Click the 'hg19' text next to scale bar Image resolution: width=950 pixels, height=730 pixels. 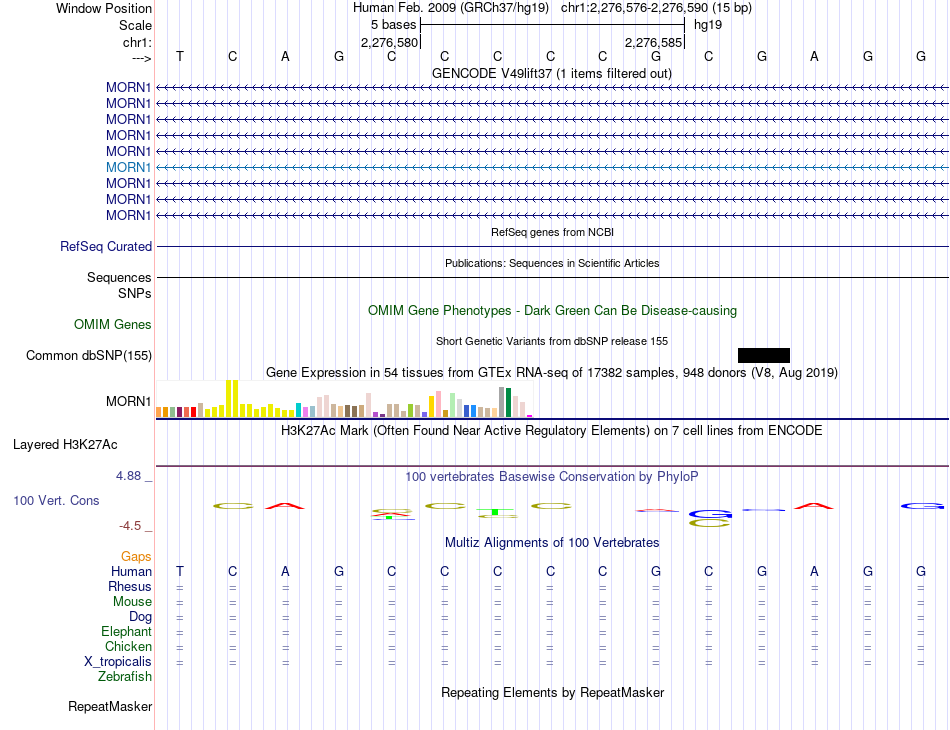click(708, 25)
